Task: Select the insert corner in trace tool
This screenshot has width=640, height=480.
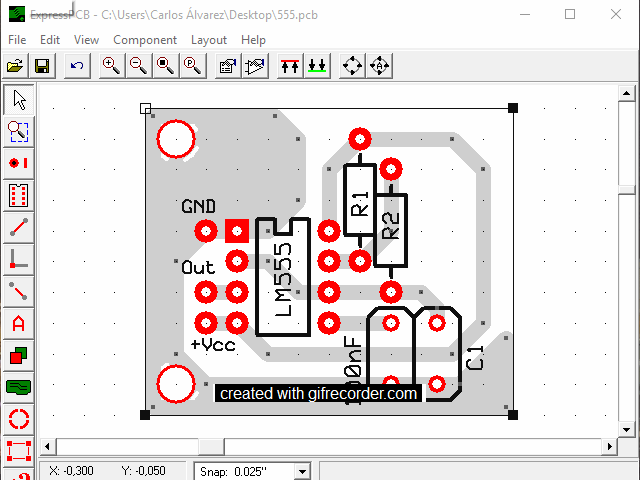Action: click(19, 259)
